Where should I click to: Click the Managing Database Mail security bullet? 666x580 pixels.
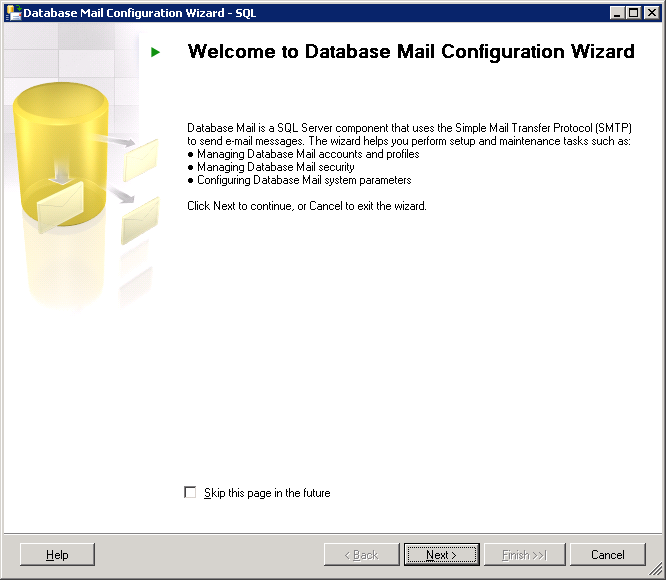(275, 168)
